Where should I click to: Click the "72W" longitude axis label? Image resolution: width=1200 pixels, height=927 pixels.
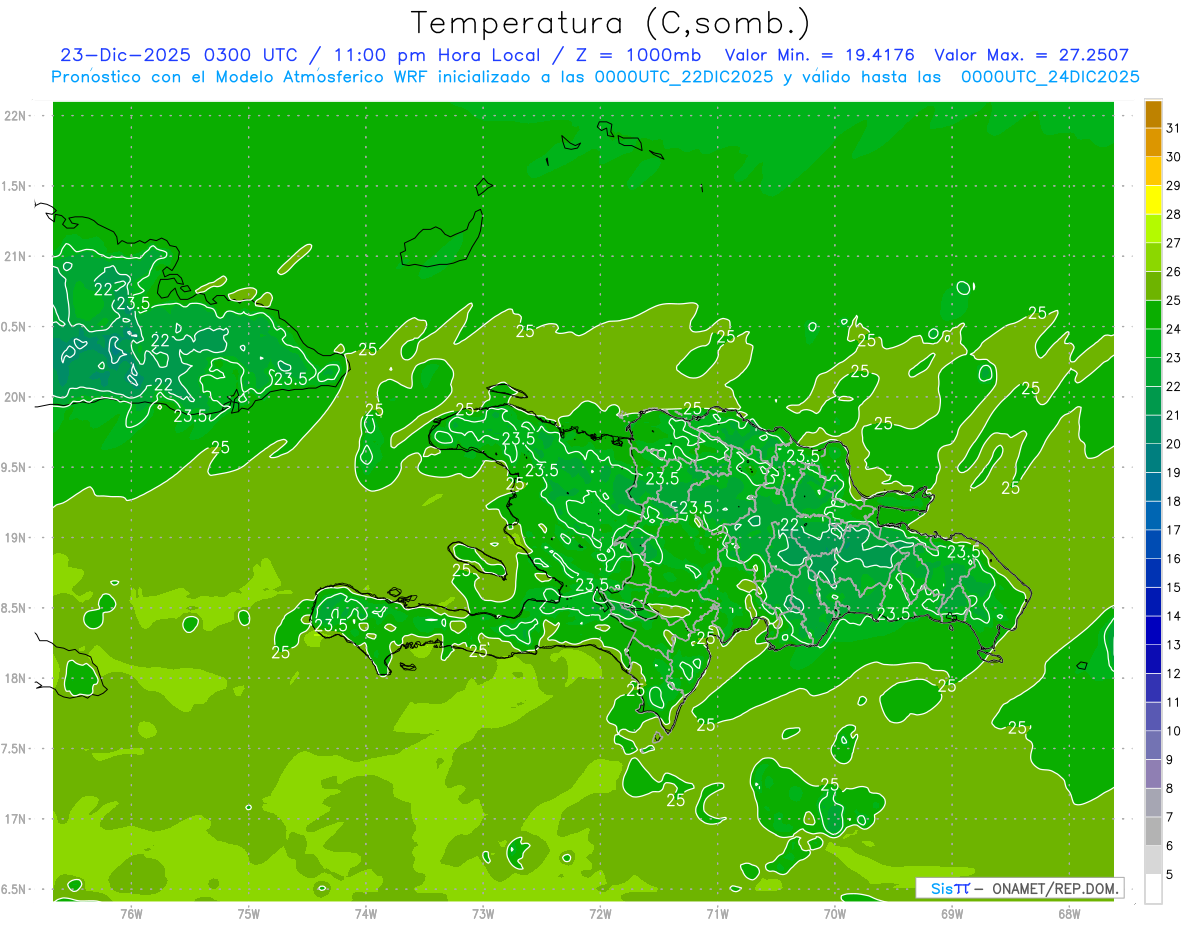click(600, 914)
